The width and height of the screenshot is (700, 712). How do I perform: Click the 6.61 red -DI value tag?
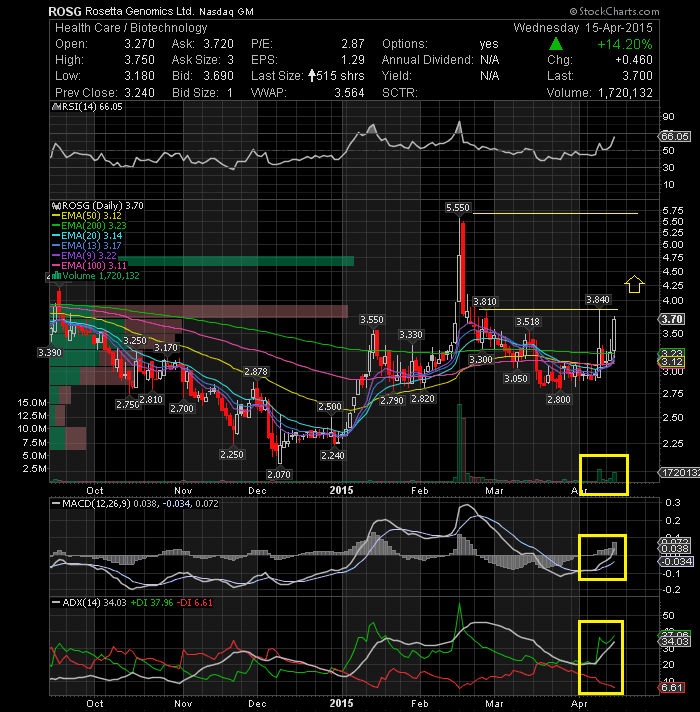pyautogui.click(x=671, y=687)
